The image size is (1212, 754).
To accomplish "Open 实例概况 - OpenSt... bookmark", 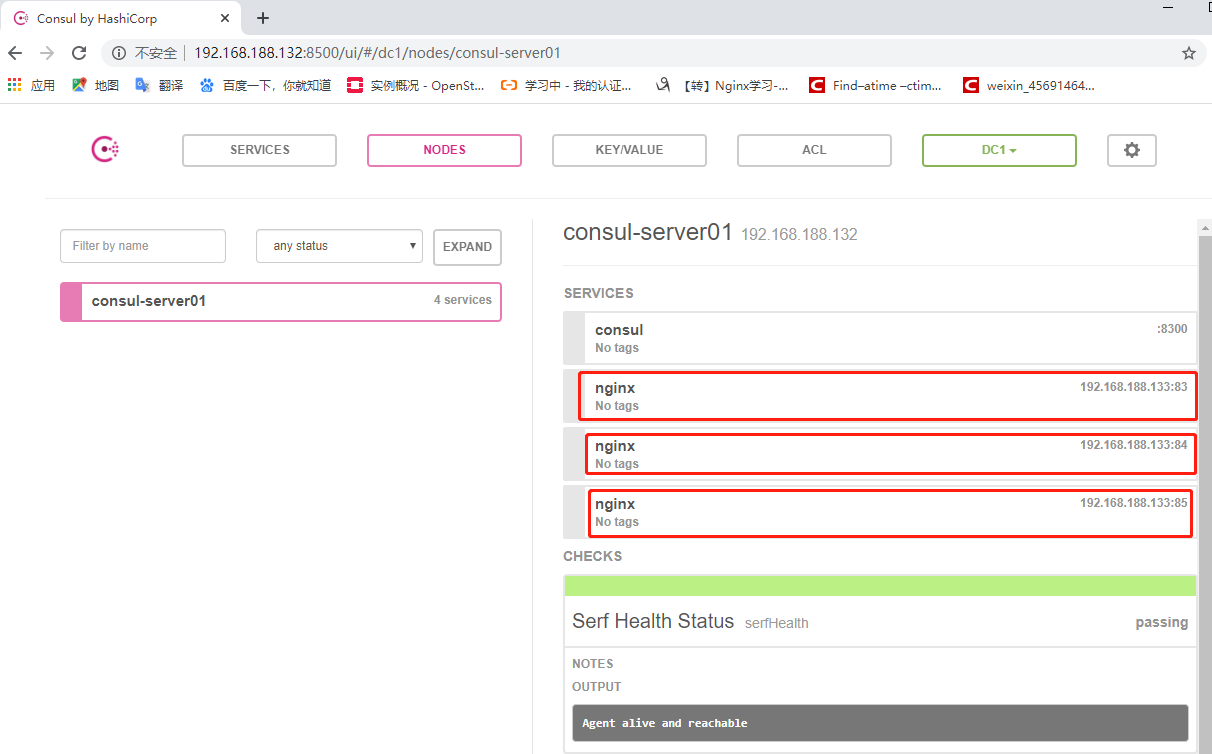I will click(x=415, y=85).
